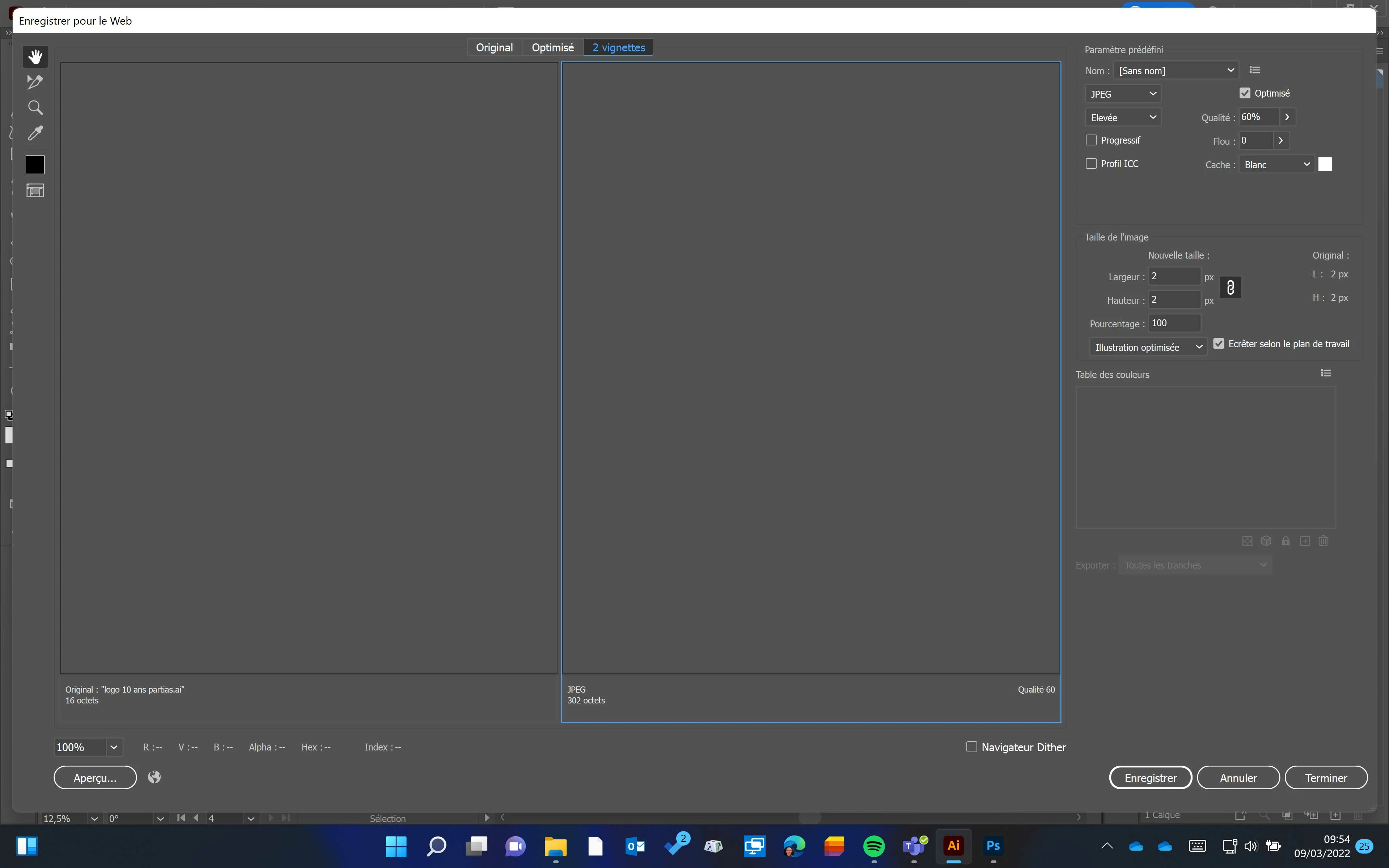This screenshot has width=1389, height=868.
Task: Select the Eyedropper tool
Action: tap(35, 133)
